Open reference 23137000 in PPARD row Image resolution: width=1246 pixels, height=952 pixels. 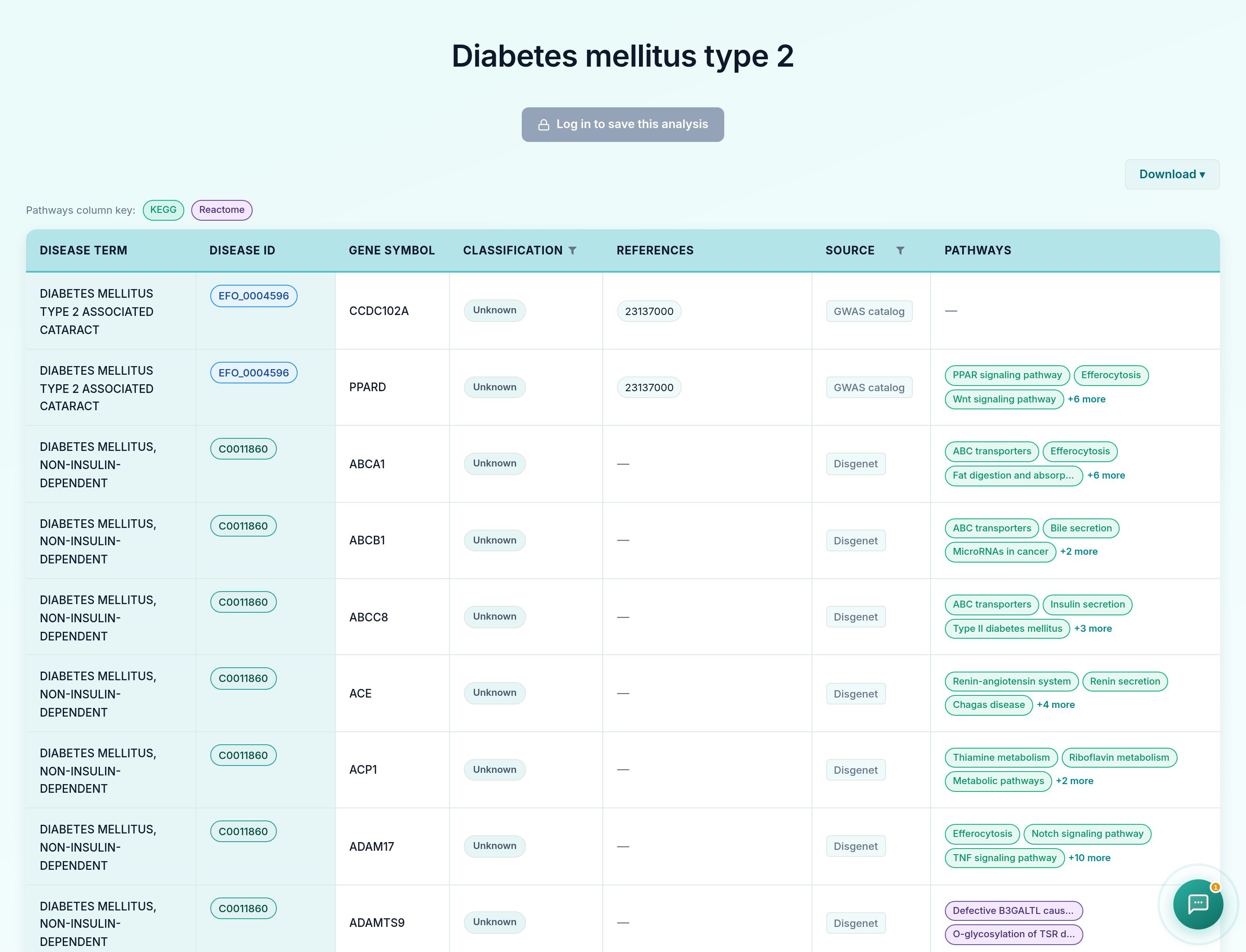click(649, 388)
